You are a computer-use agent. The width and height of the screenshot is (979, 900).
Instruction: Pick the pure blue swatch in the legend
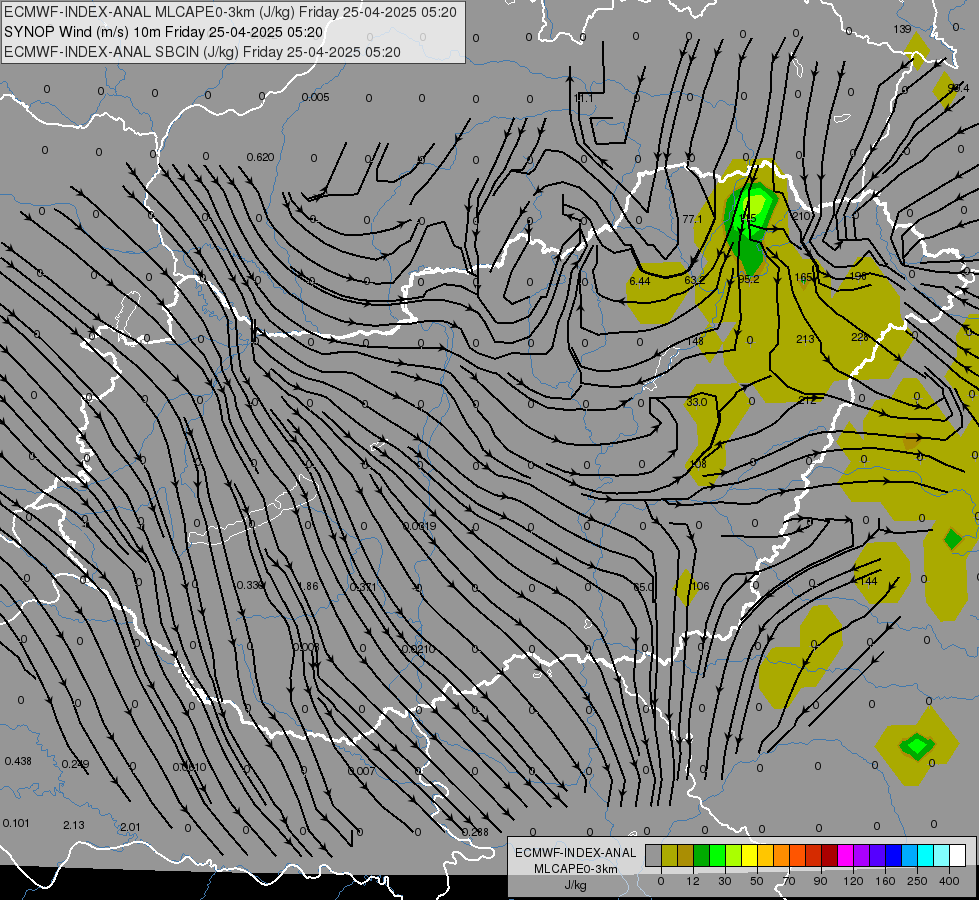893,855
